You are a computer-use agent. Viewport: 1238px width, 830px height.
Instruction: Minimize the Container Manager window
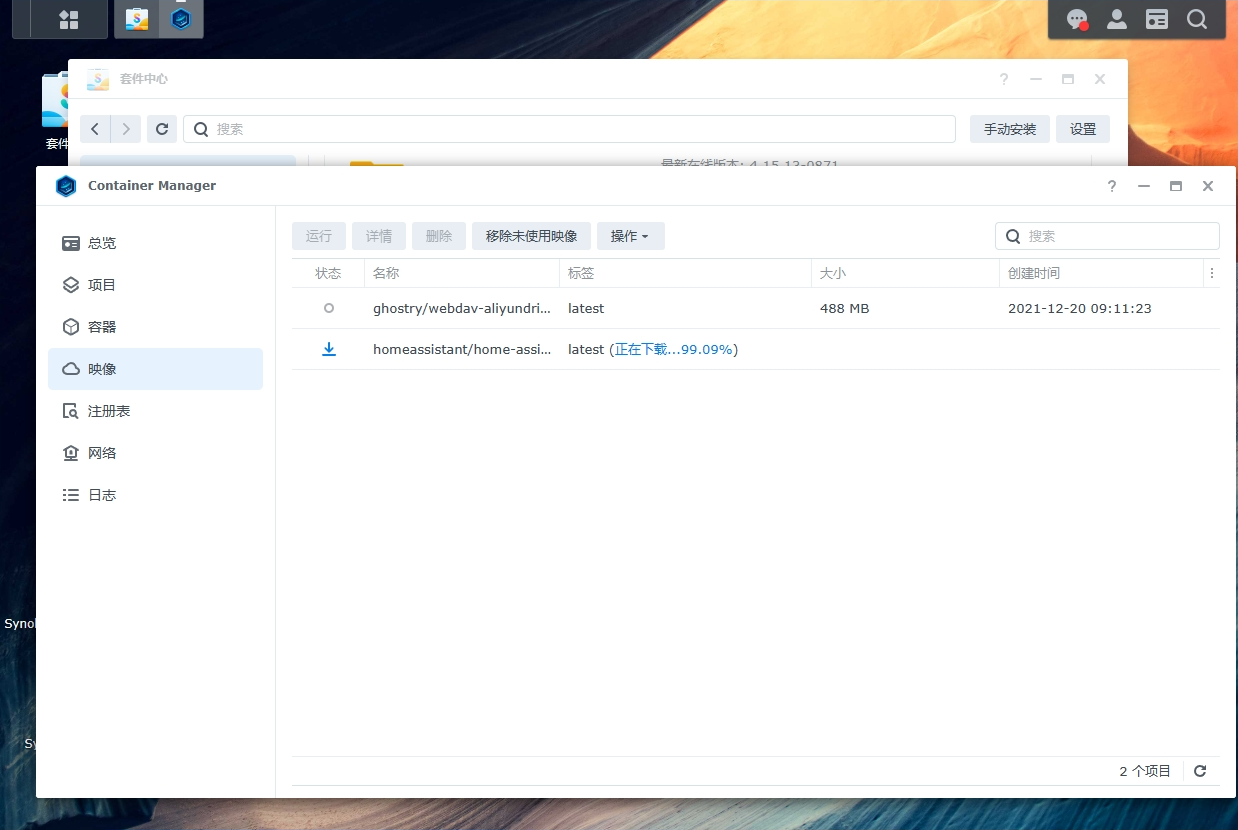1144,186
